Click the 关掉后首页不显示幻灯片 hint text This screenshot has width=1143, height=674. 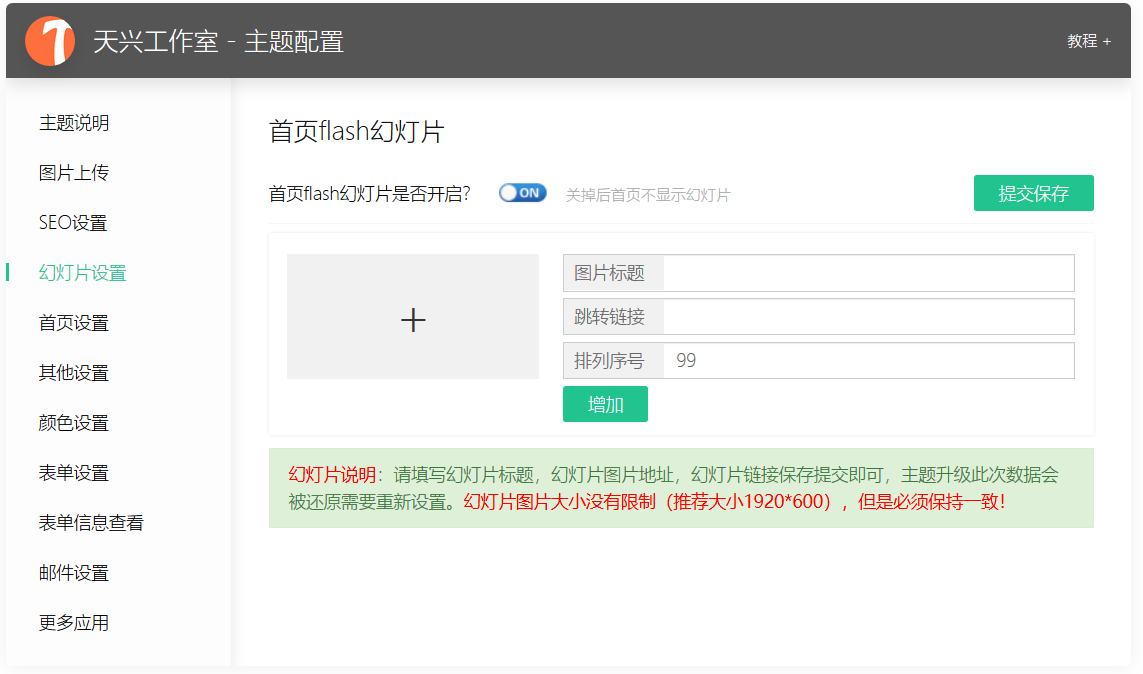tap(648, 195)
